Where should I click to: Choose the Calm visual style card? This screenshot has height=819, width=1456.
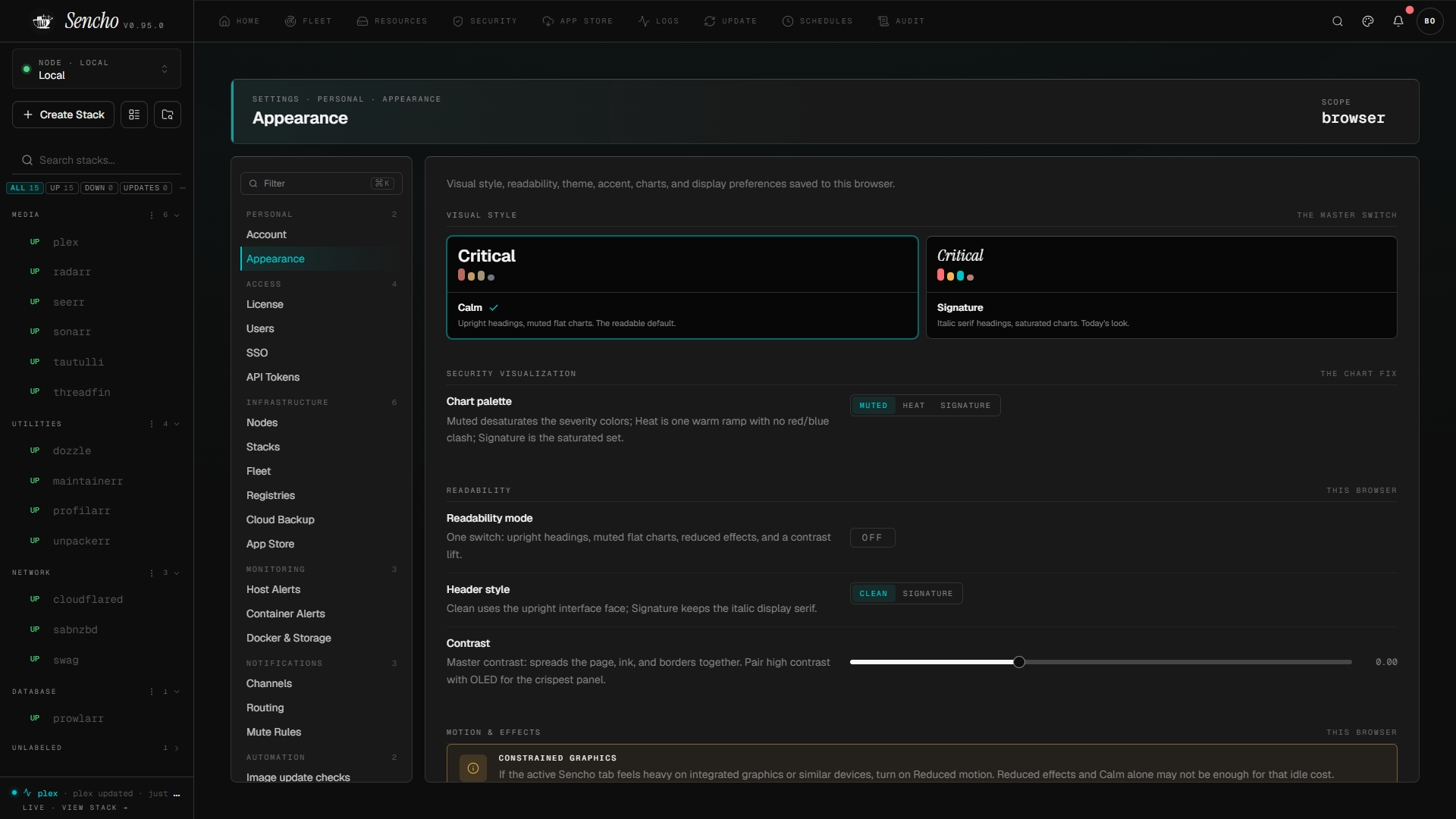(682, 287)
